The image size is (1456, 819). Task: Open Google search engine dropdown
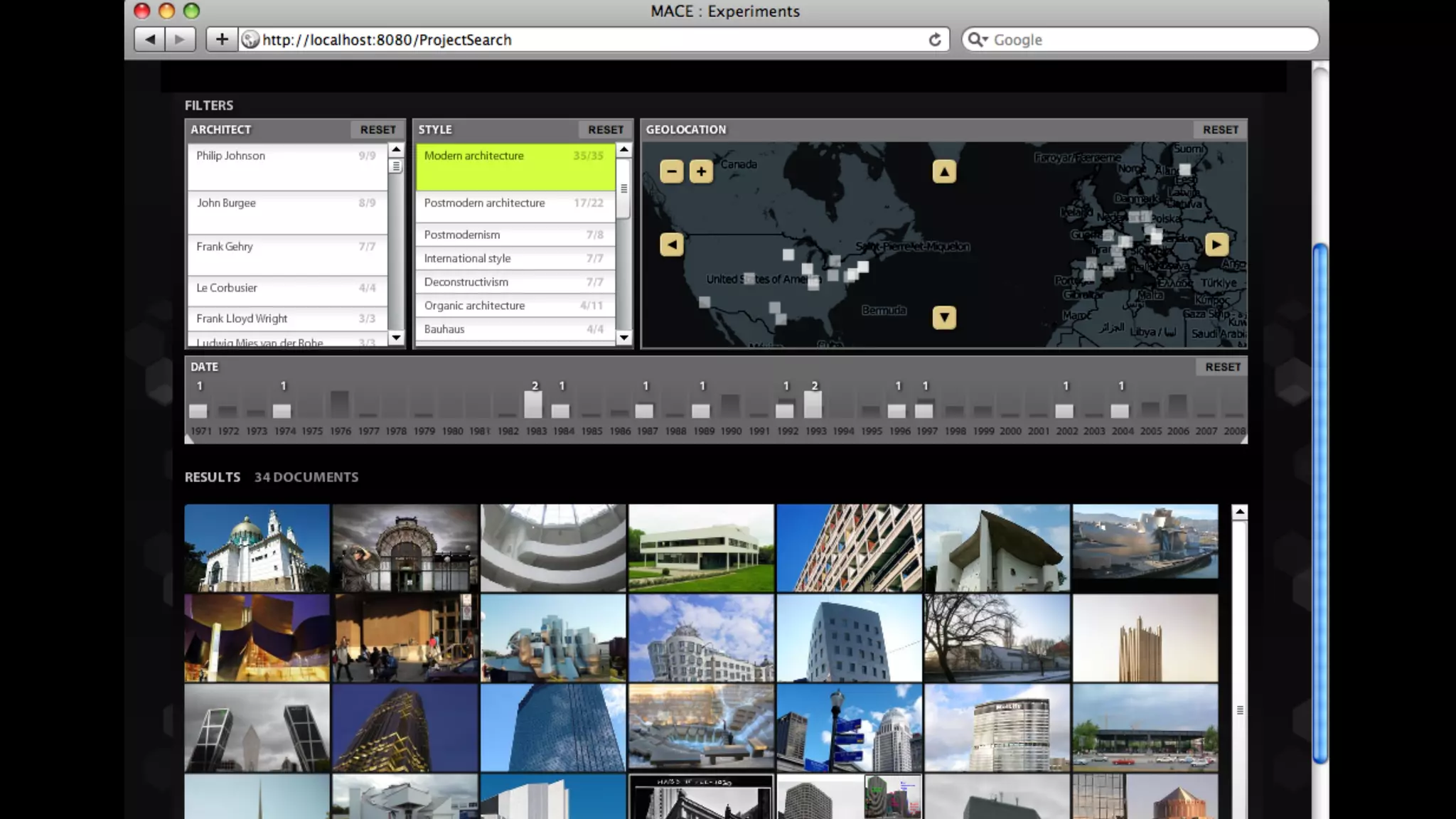pyautogui.click(x=979, y=40)
